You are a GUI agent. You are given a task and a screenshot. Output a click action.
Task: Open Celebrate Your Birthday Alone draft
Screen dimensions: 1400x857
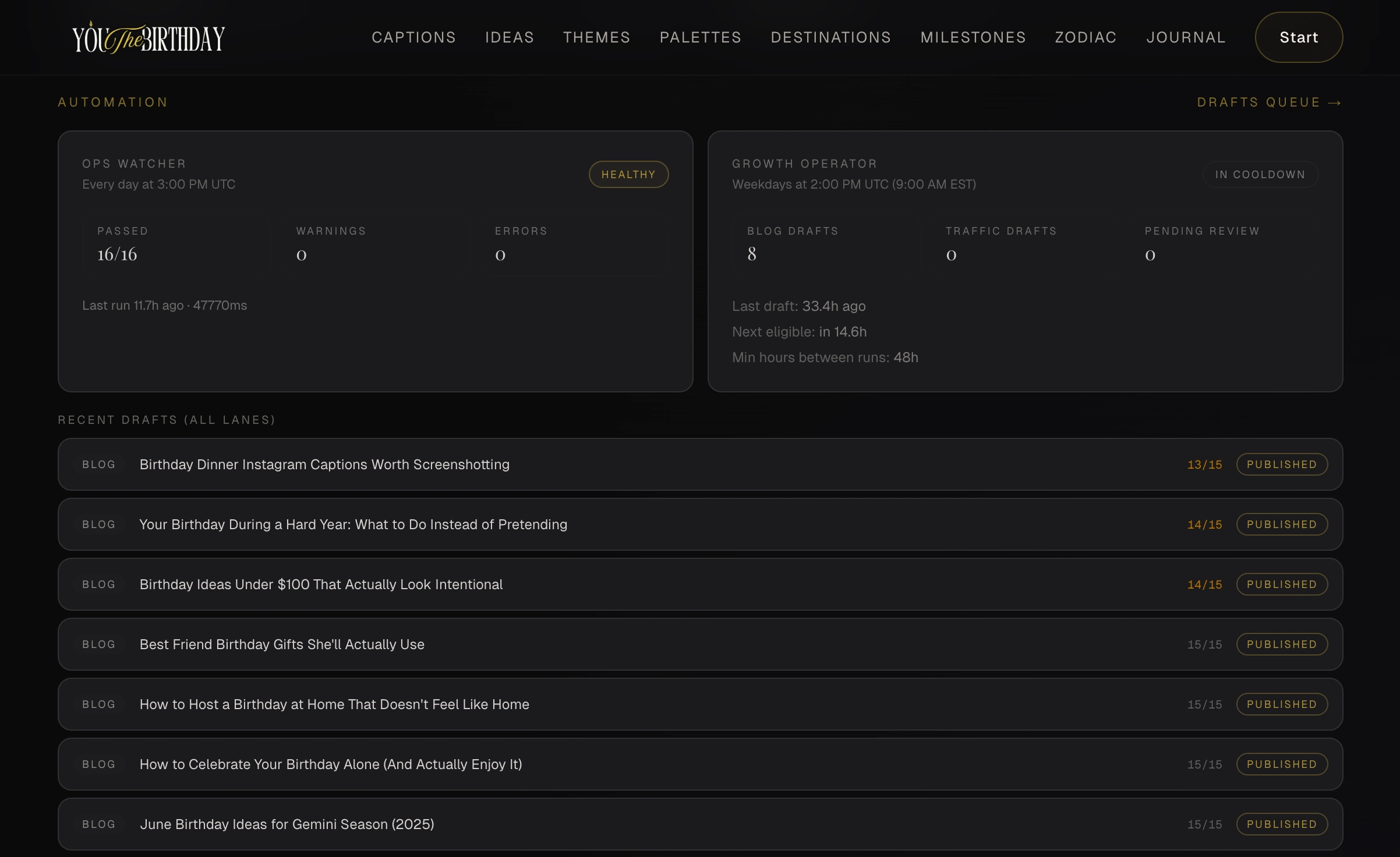[x=331, y=764]
